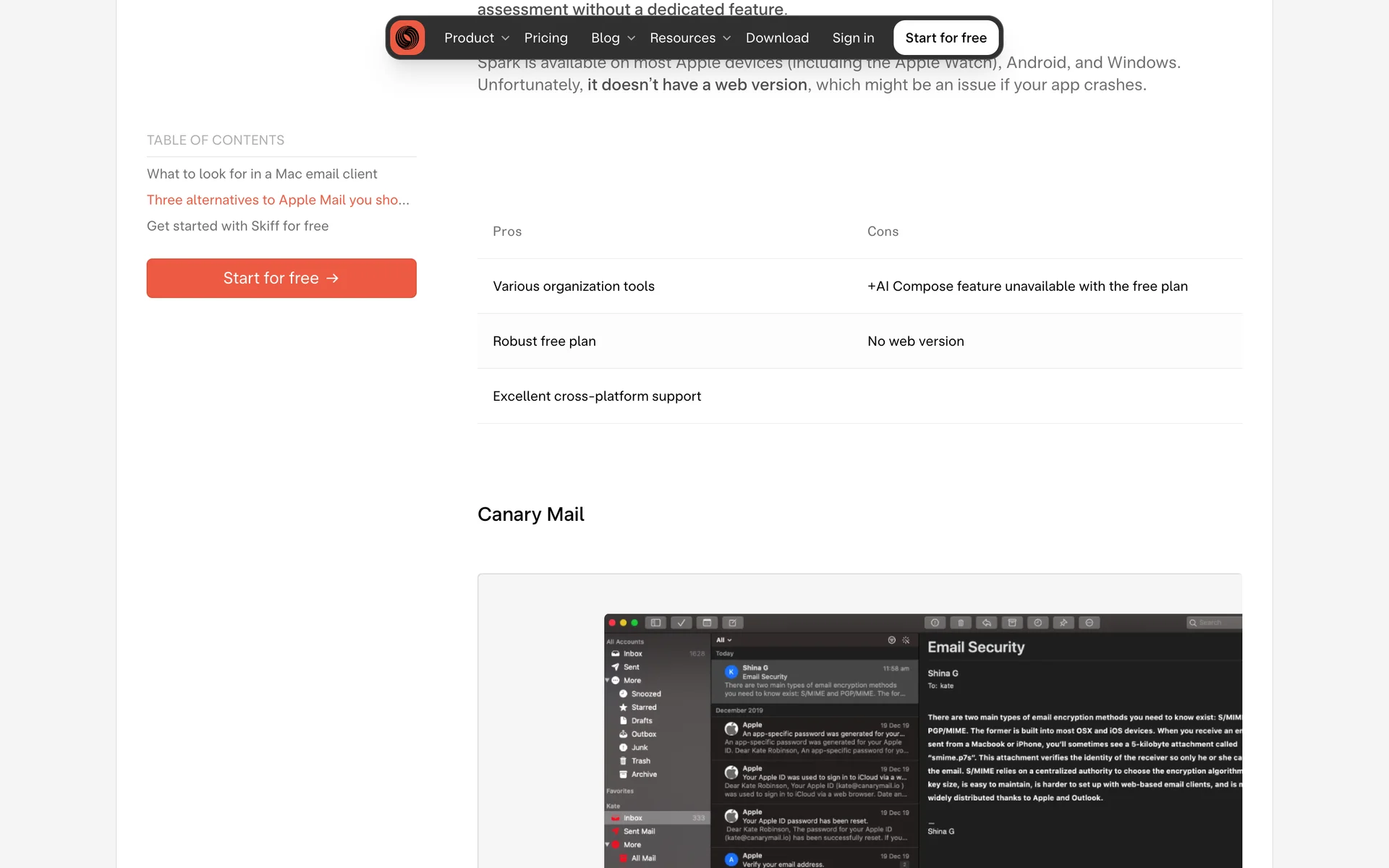Screen dimensions: 1389x868
Task: Go to Get started with Skiff section
Action: pyautogui.click(x=237, y=226)
